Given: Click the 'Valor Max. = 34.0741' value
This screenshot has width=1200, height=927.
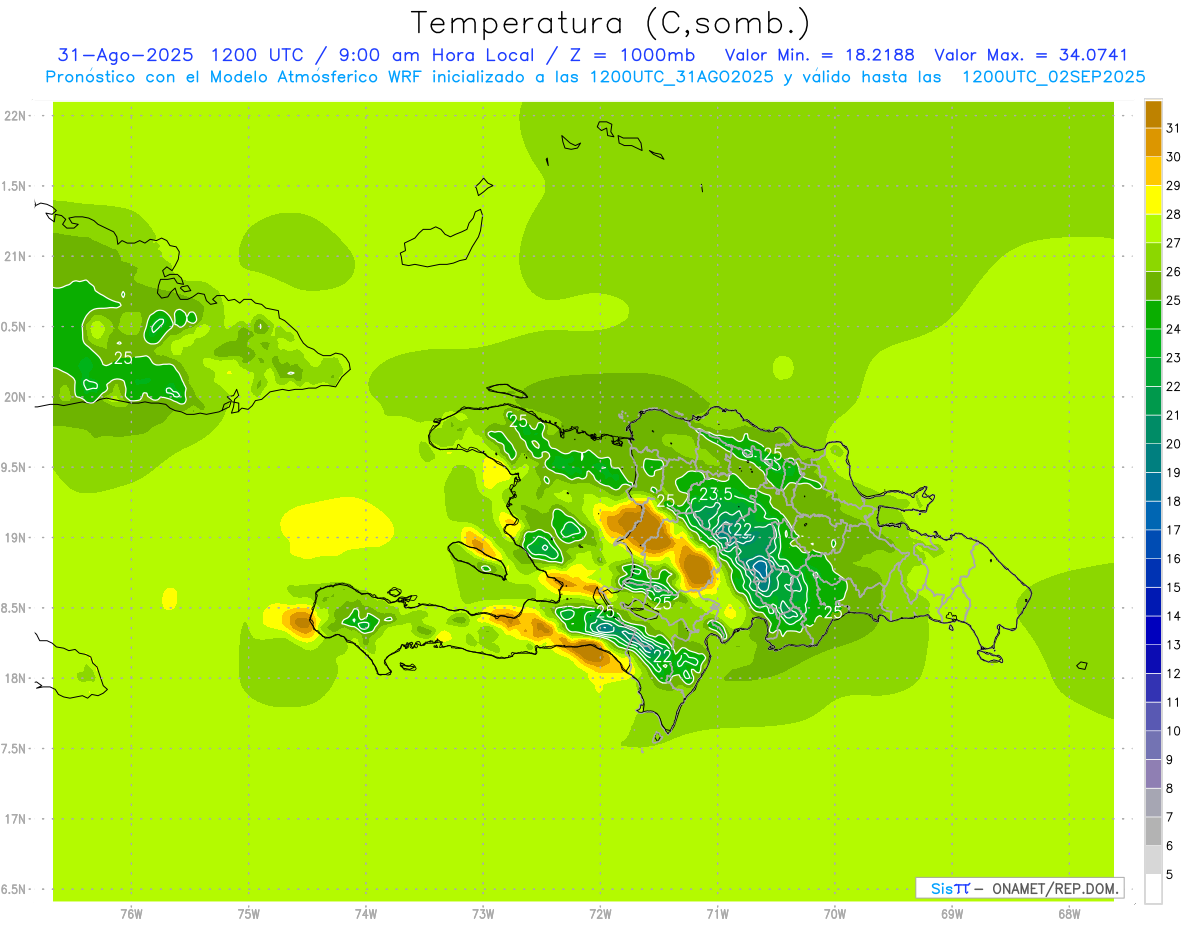Looking at the screenshot, I should (1030, 55).
